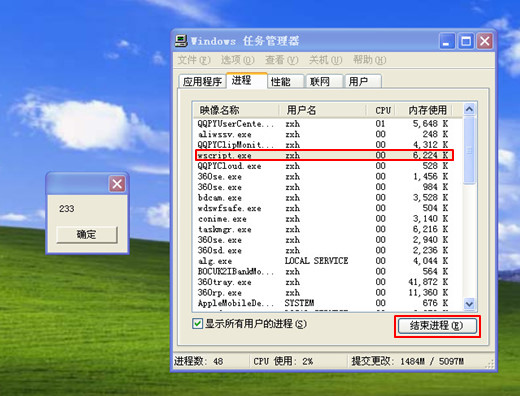
Task: Click the process list scrollbar thumb
Action: pyautogui.click(x=469, y=150)
